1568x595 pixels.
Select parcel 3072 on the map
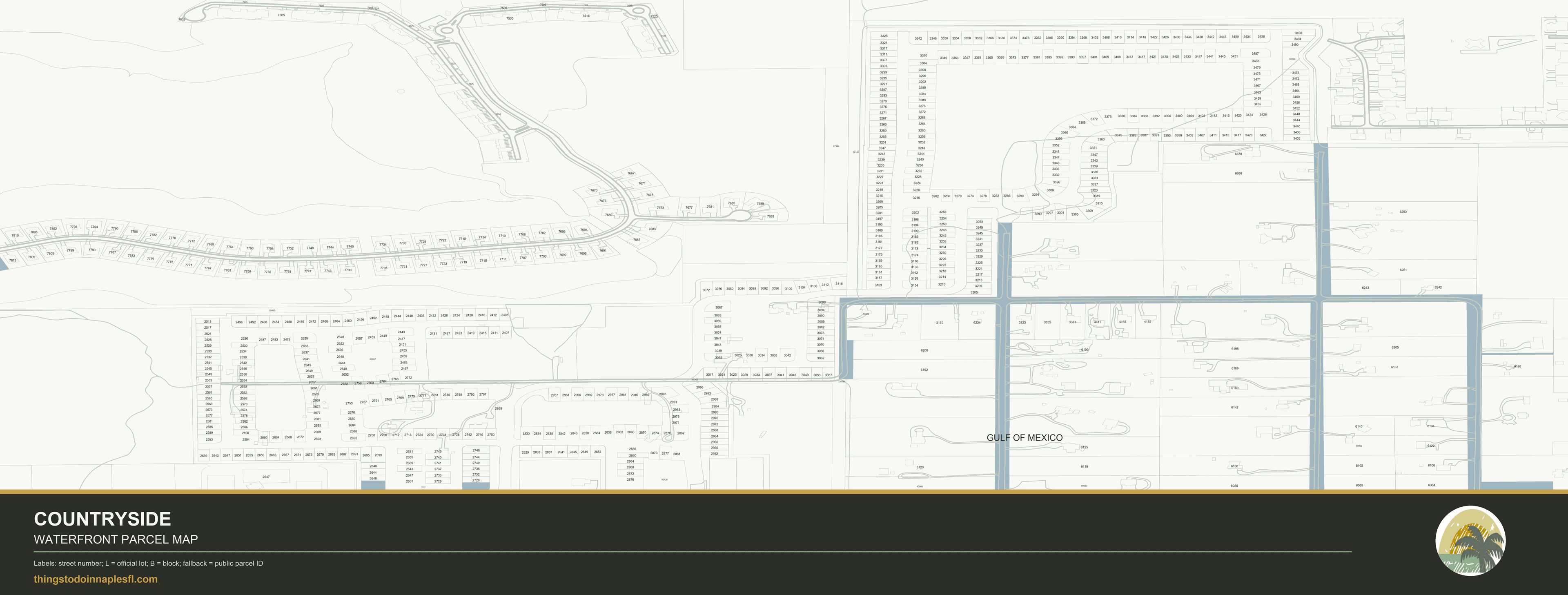pyautogui.click(x=706, y=290)
